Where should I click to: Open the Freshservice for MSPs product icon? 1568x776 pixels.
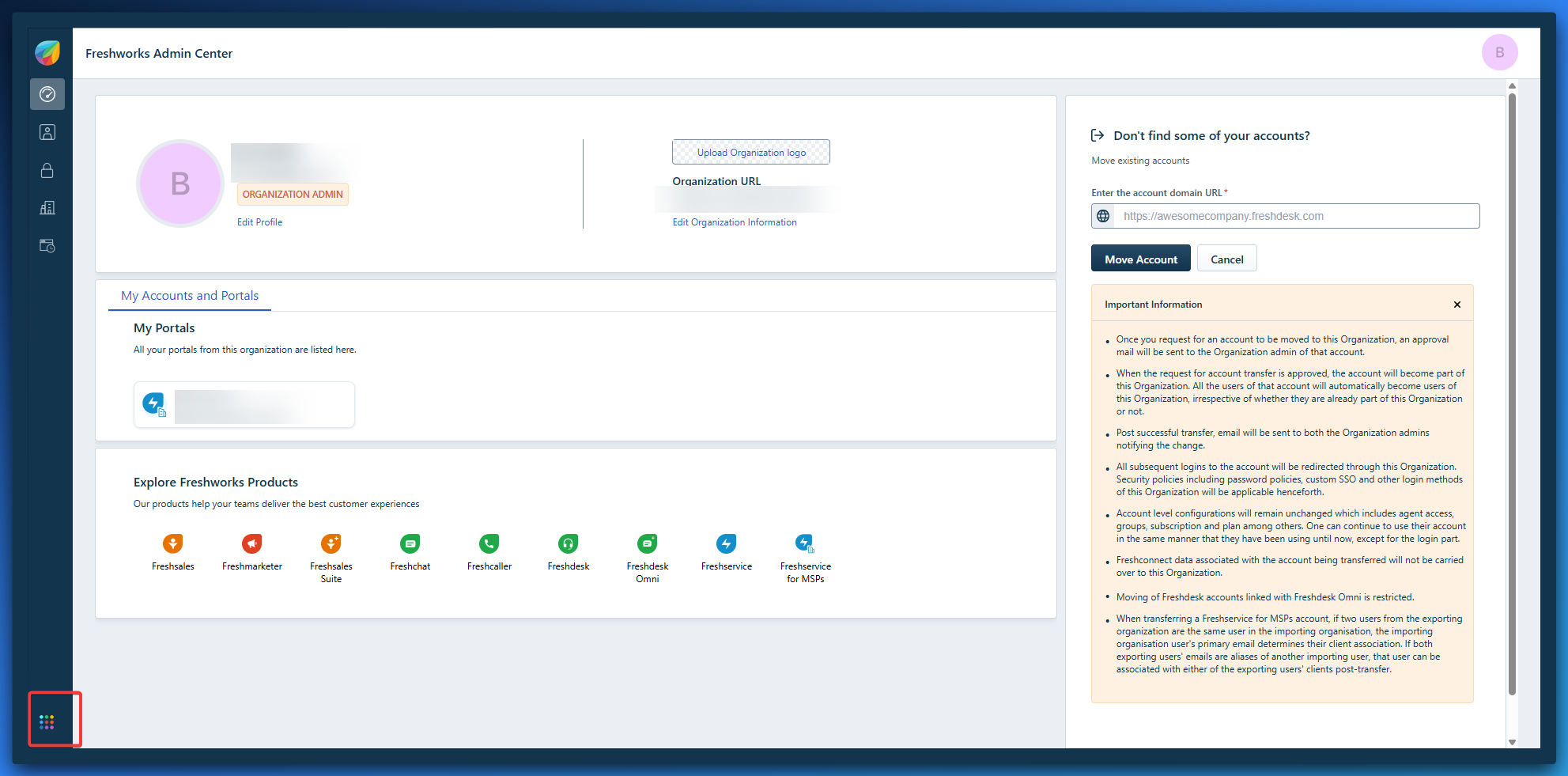point(805,543)
